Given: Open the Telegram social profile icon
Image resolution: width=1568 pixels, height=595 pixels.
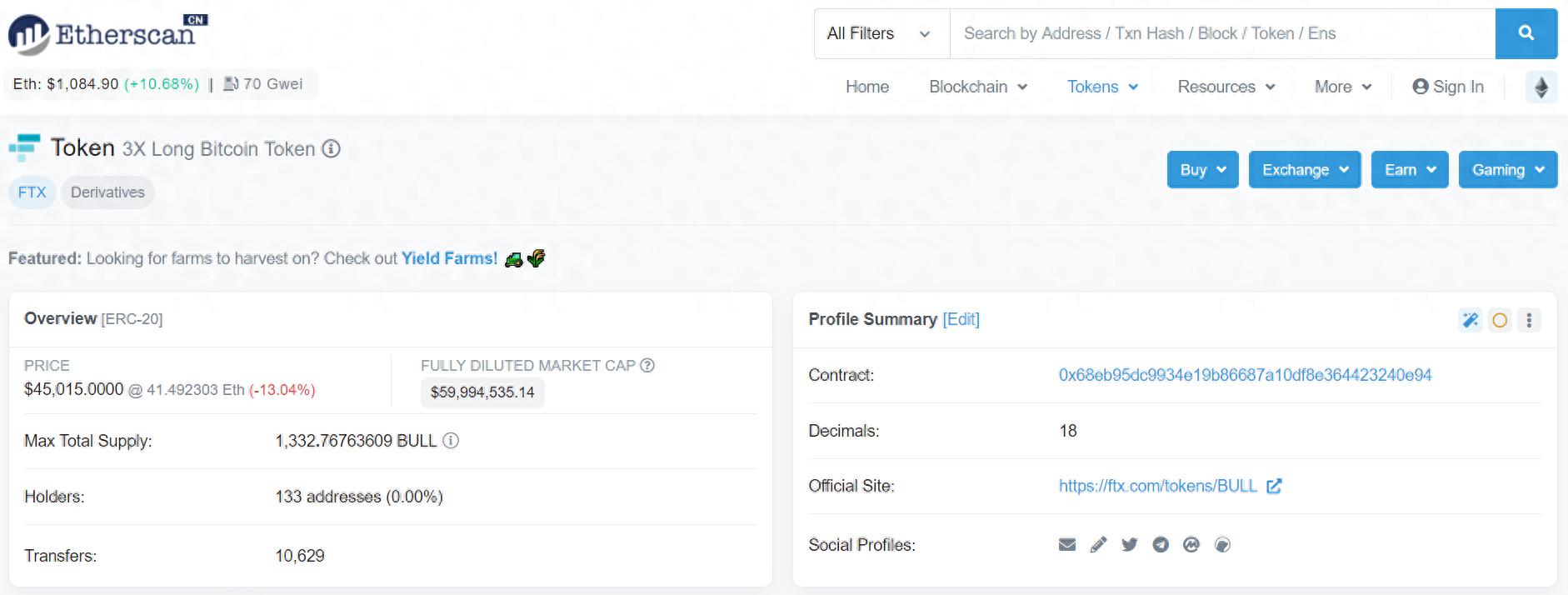Looking at the screenshot, I should coord(1161,545).
